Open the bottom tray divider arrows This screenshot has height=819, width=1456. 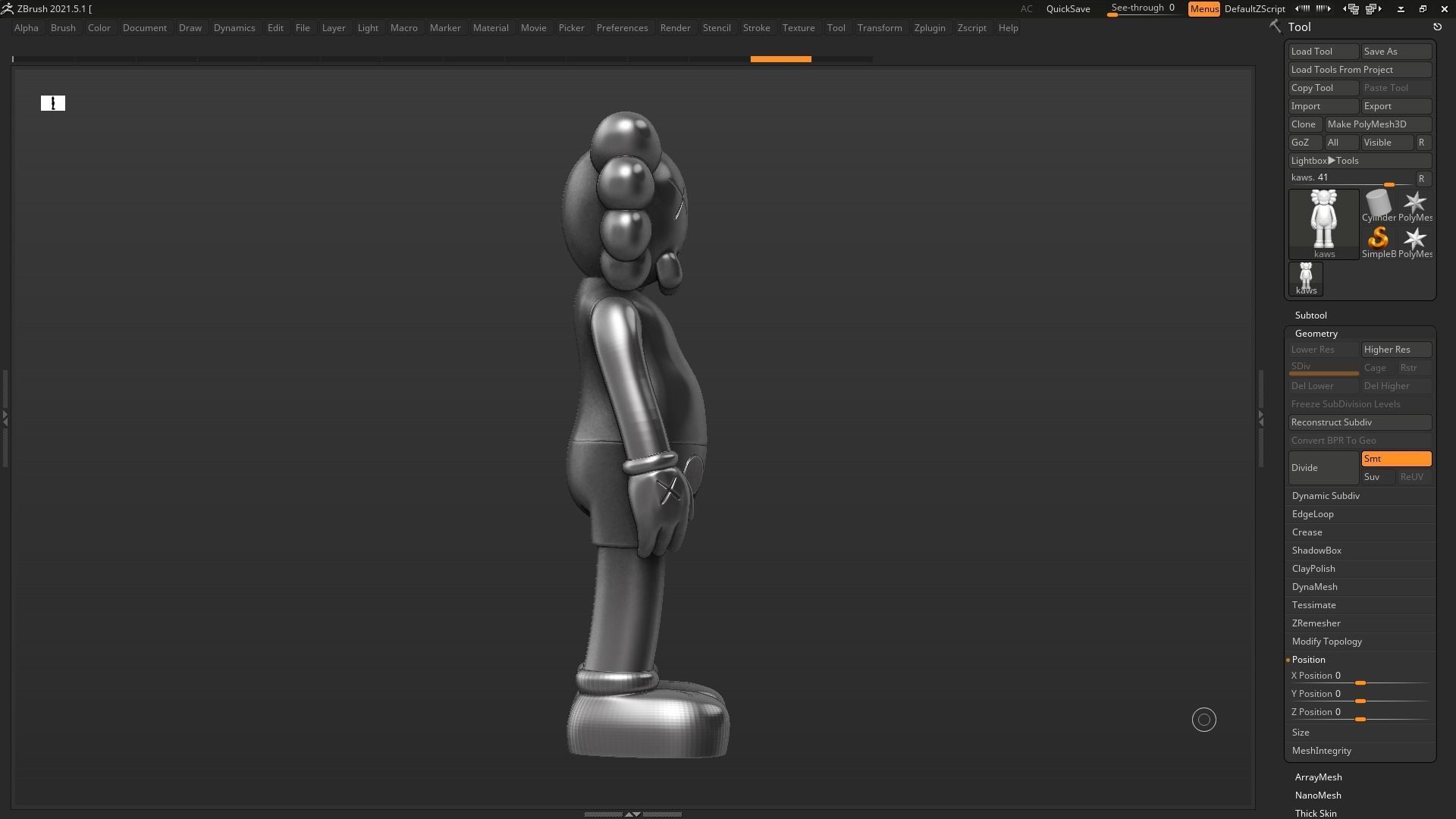[632, 814]
